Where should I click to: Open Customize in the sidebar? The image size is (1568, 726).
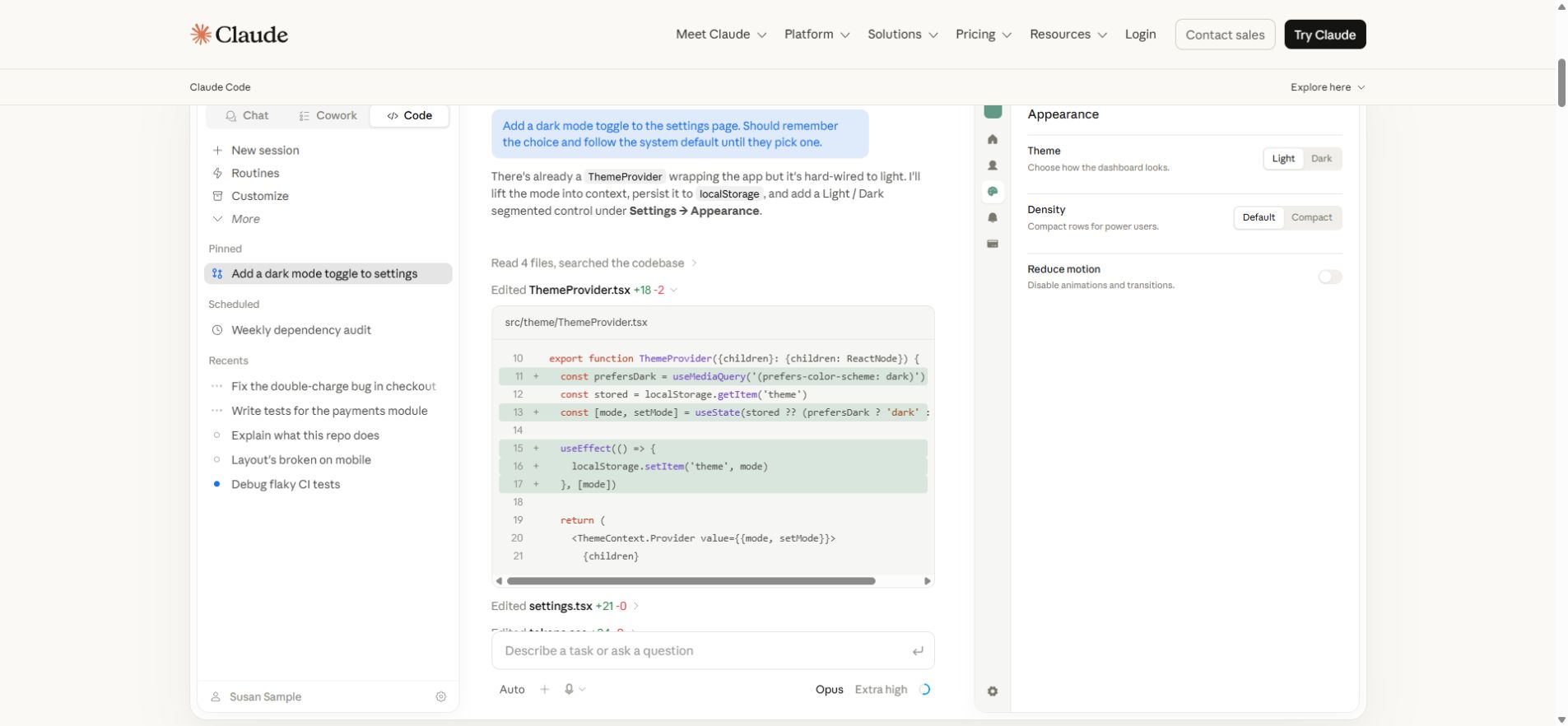point(260,196)
